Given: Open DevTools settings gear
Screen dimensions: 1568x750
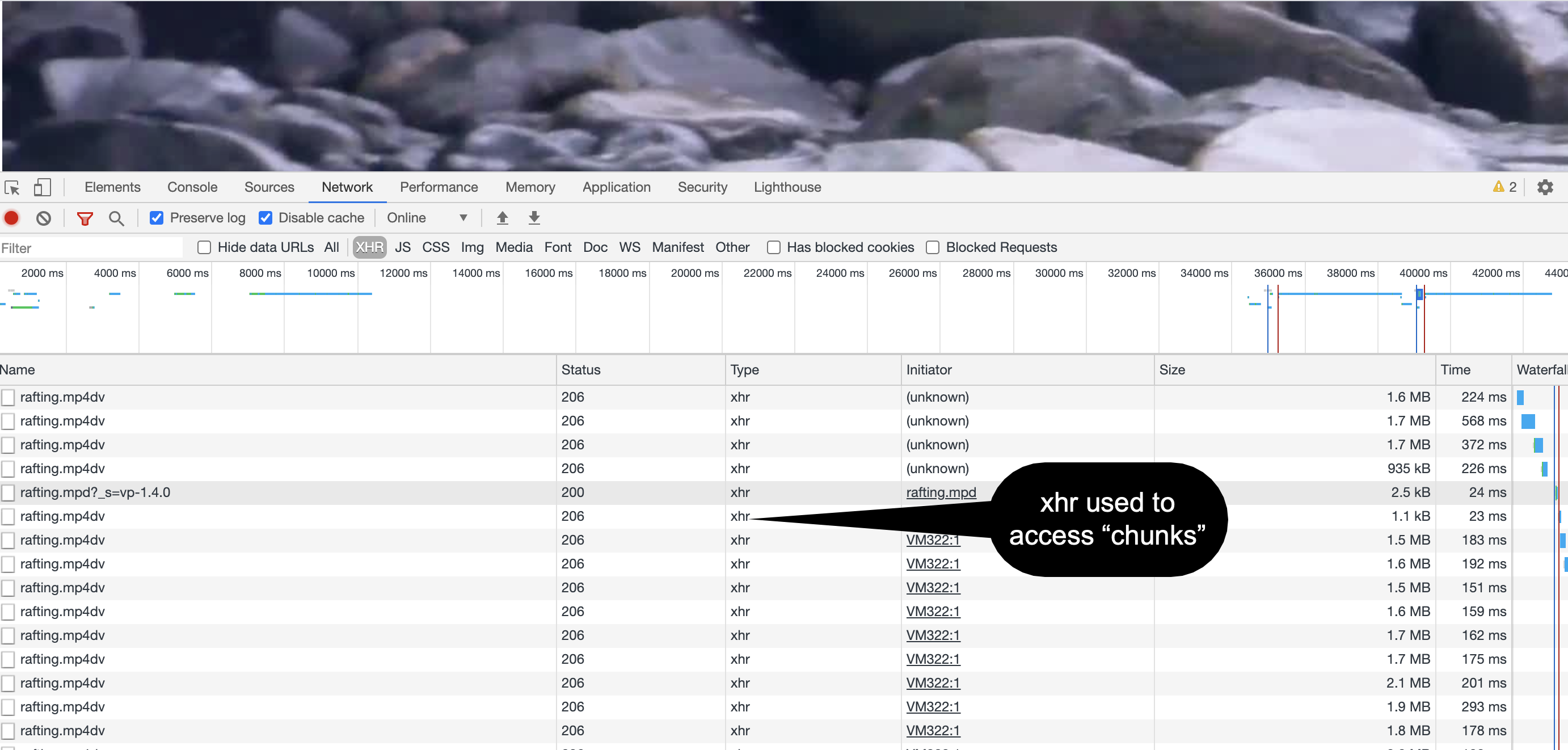Looking at the screenshot, I should pyautogui.click(x=1545, y=187).
